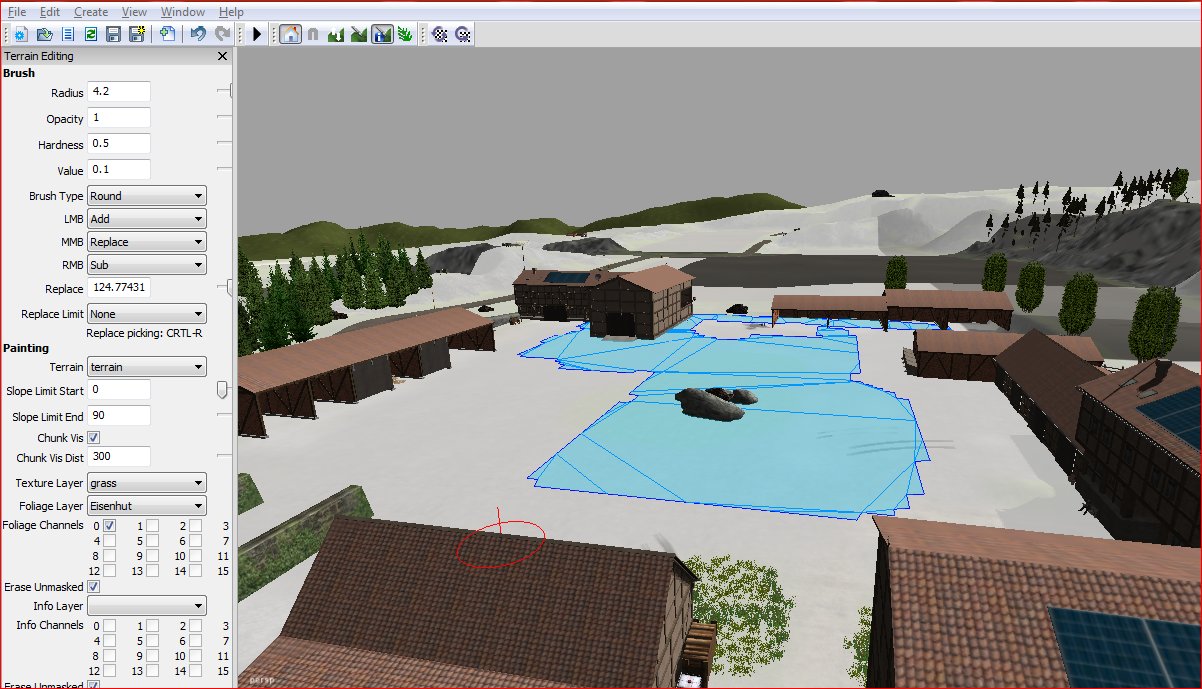Open the Replace Limit dropdown
Image resolution: width=1202 pixels, height=689 pixels.
pos(147,314)
